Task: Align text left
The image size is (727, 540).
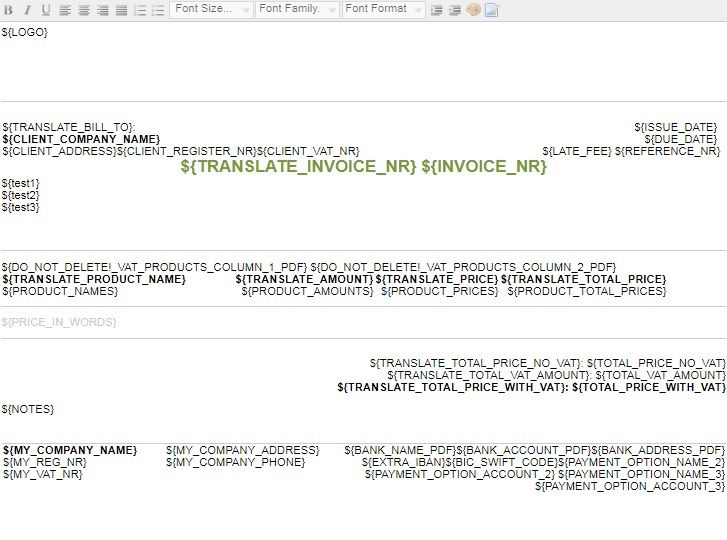Action: (x=65, y=10)
